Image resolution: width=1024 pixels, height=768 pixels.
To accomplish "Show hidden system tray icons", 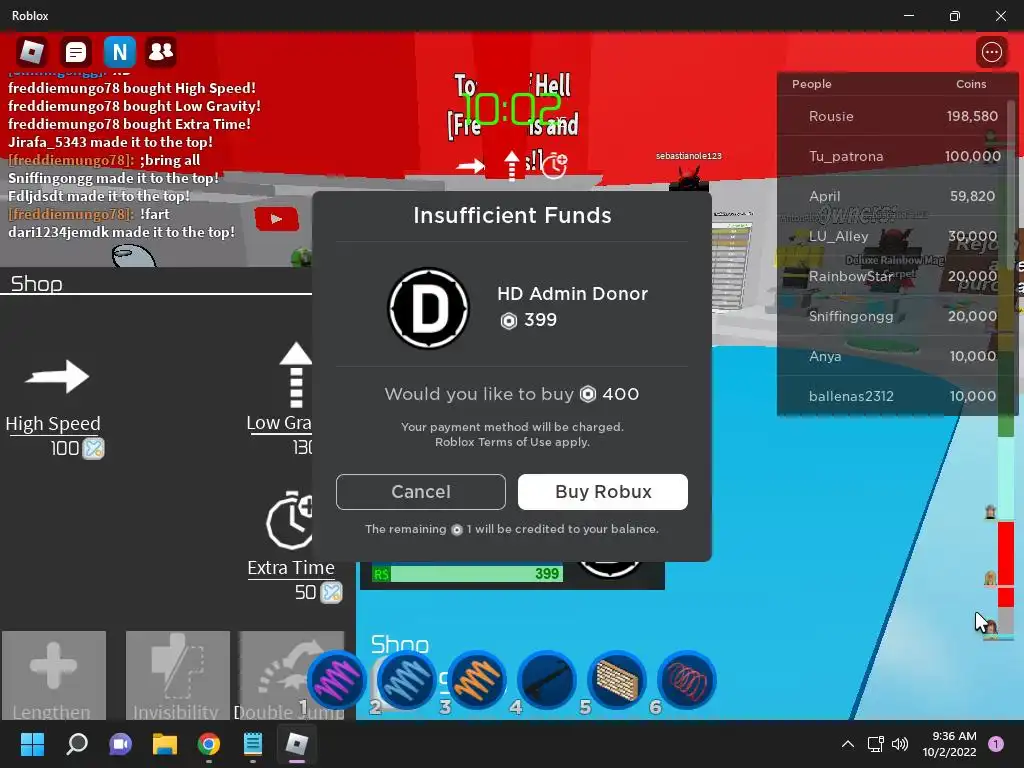I will click(x=848, y=744).
